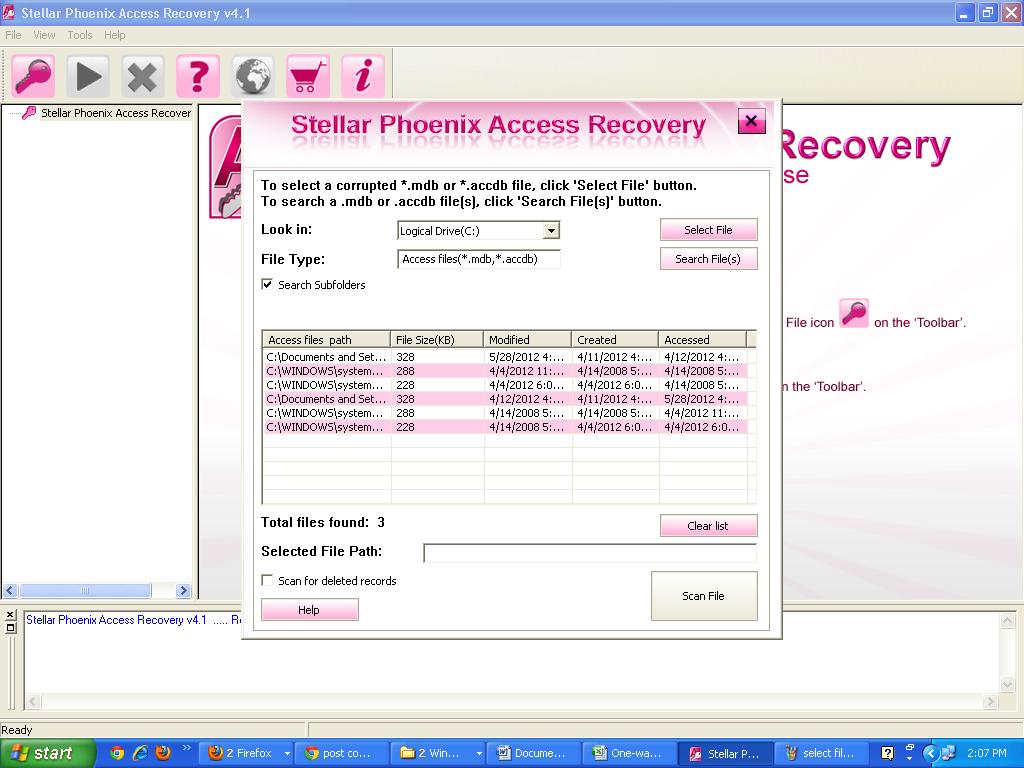This screenshot has height=768, width=1024.
Task: Click the Start scan play icon
Action: point(88,76)
